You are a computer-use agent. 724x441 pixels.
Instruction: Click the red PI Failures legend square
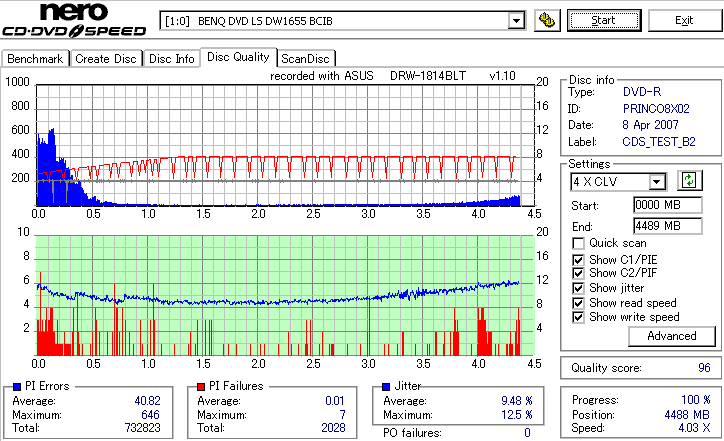coord(201,387)
